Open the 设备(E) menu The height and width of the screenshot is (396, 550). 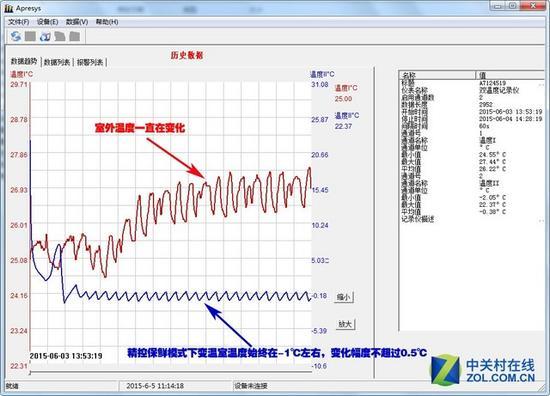47,22
